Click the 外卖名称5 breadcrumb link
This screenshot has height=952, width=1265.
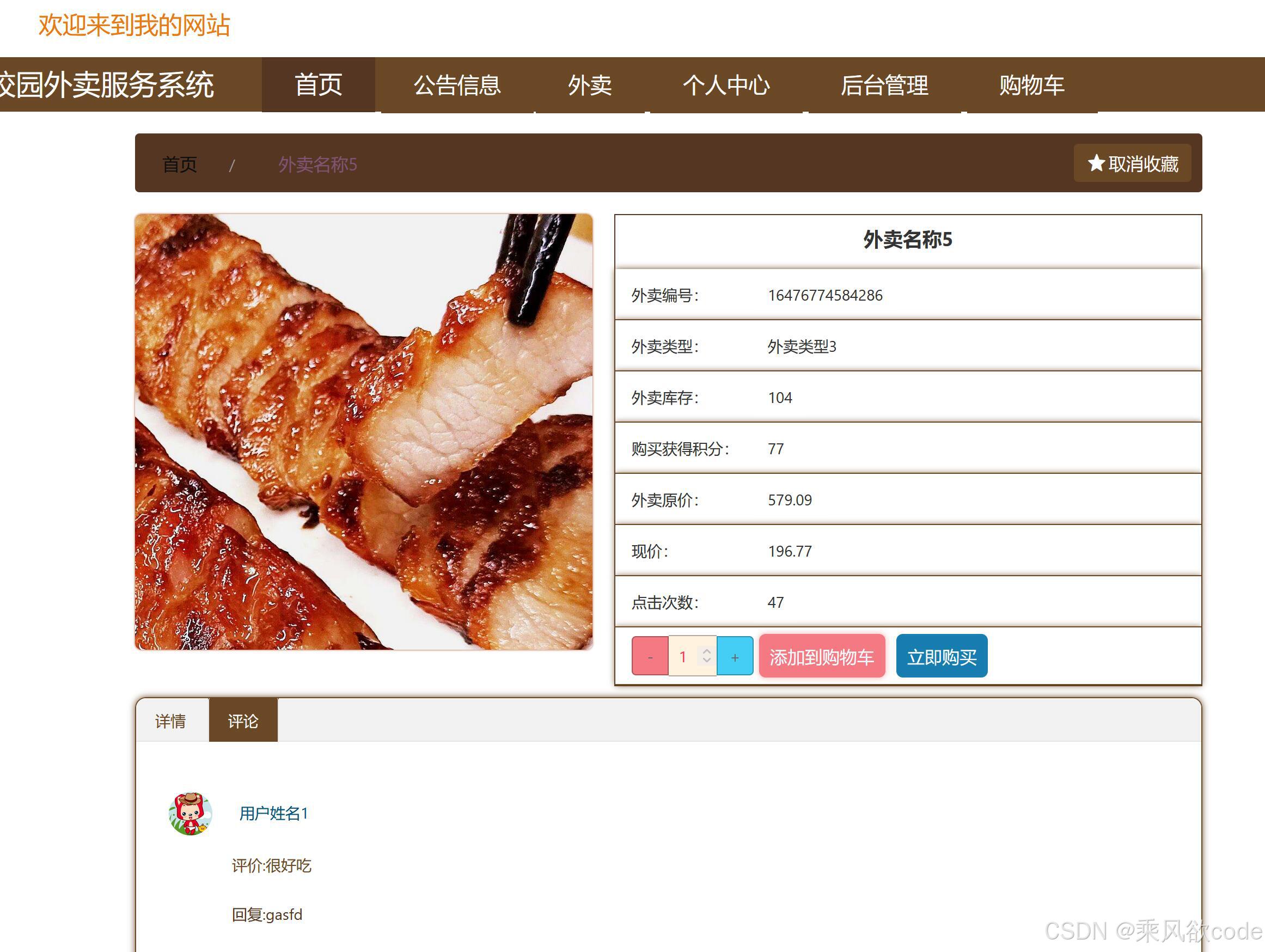pos(317,165)
